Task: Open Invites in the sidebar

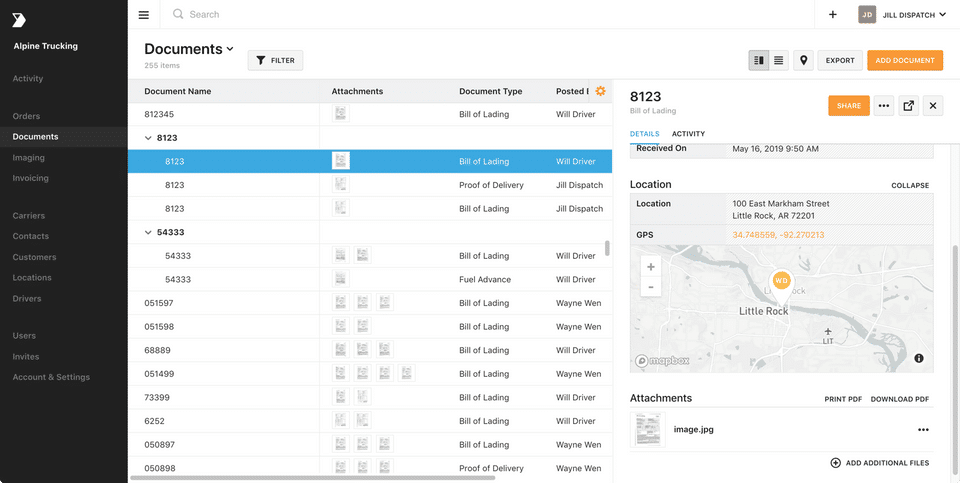Action: coord(26,356)
